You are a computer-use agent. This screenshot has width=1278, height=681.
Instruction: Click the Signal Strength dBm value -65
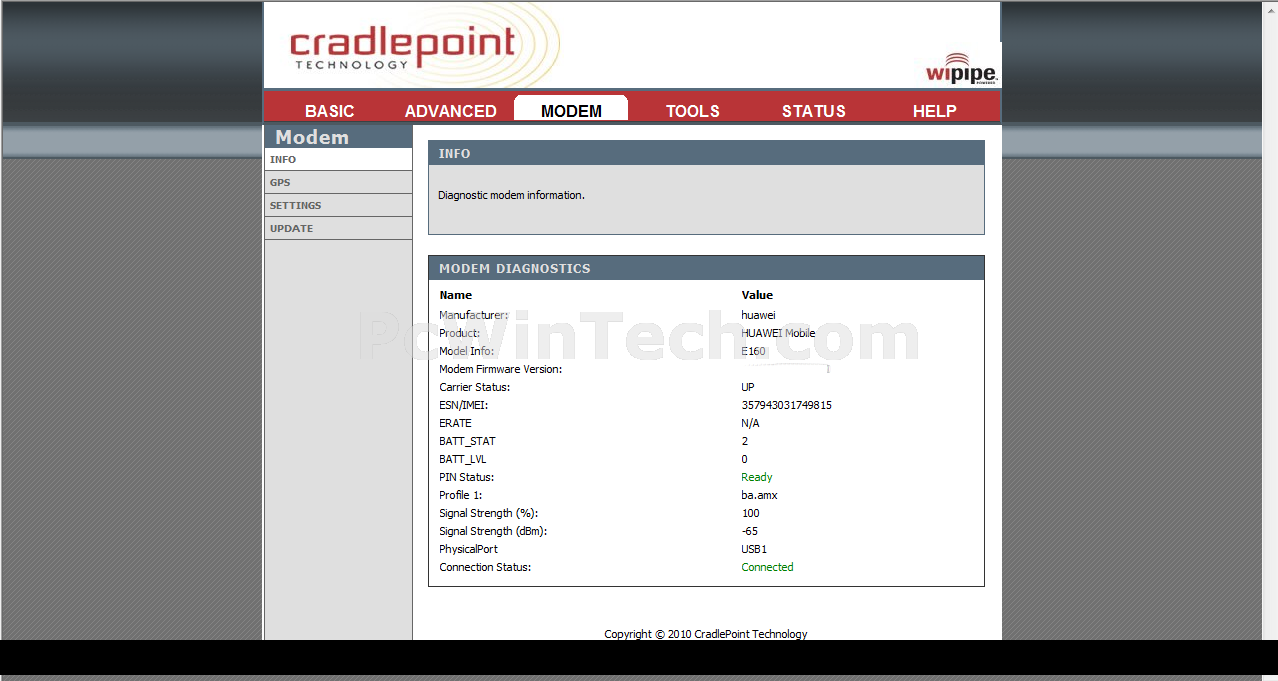[749, 531]
